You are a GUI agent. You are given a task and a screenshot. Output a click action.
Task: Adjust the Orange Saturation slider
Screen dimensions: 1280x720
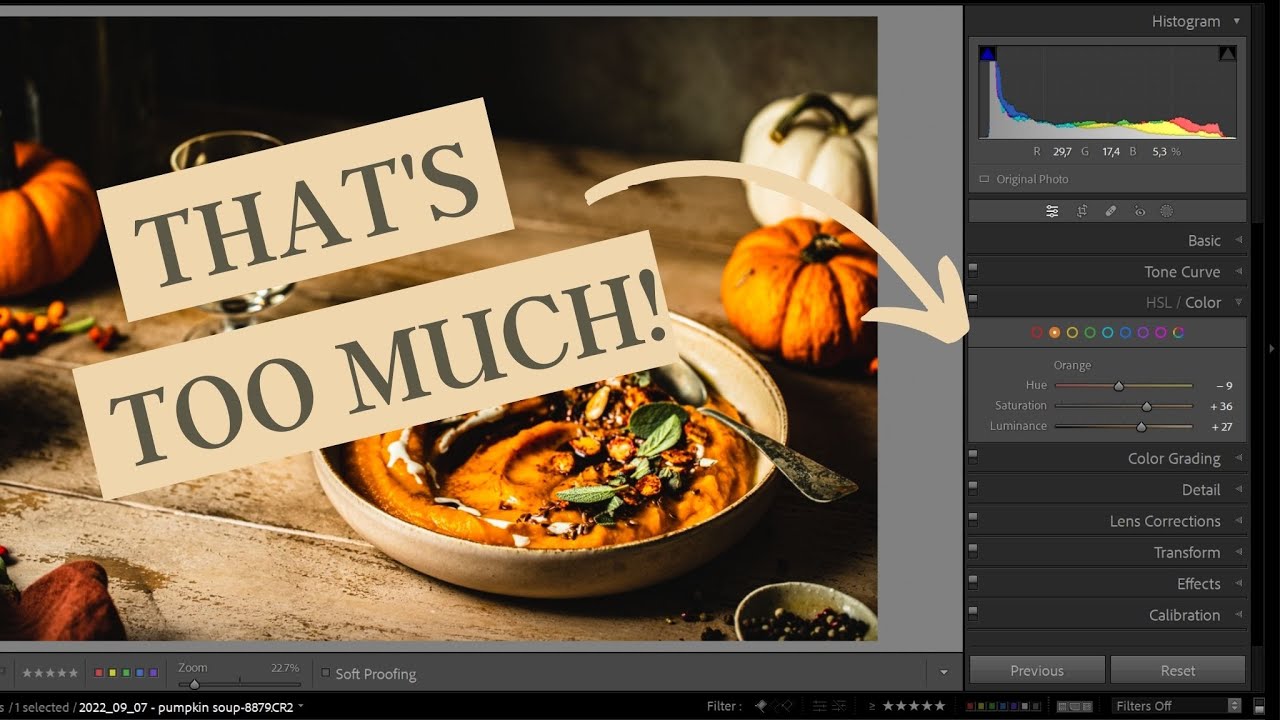tap(1146, 406)
